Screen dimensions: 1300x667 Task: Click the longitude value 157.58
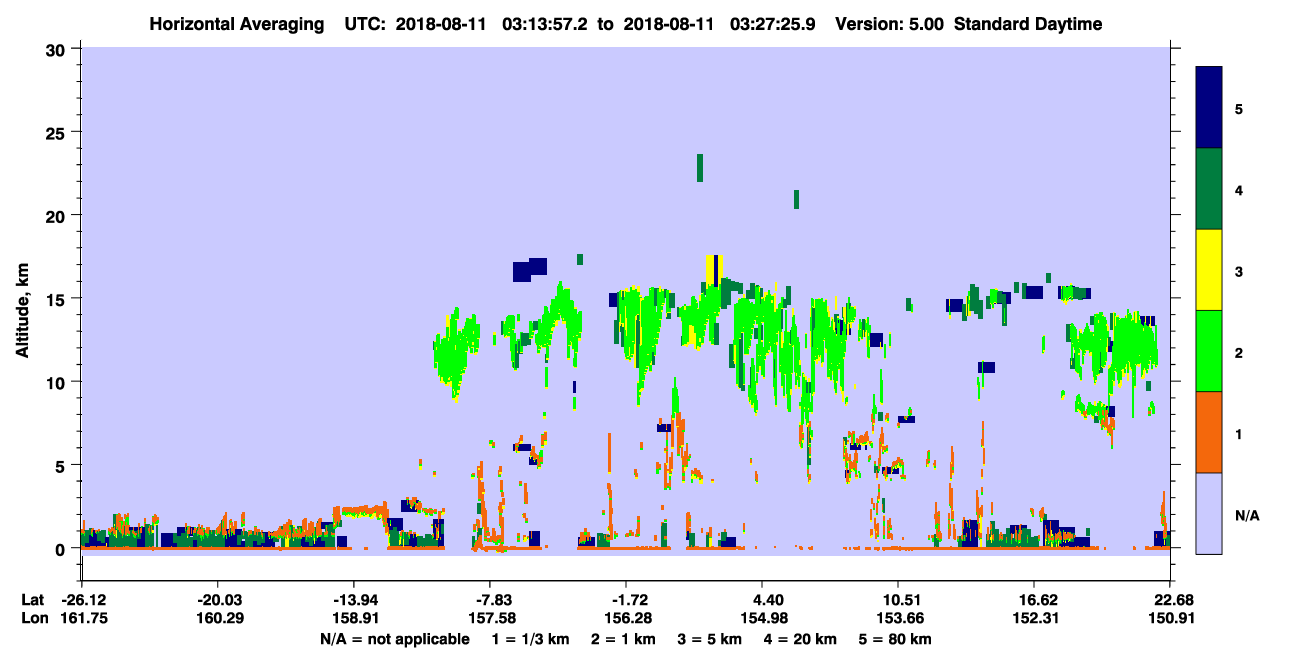(x=490, y=618)
